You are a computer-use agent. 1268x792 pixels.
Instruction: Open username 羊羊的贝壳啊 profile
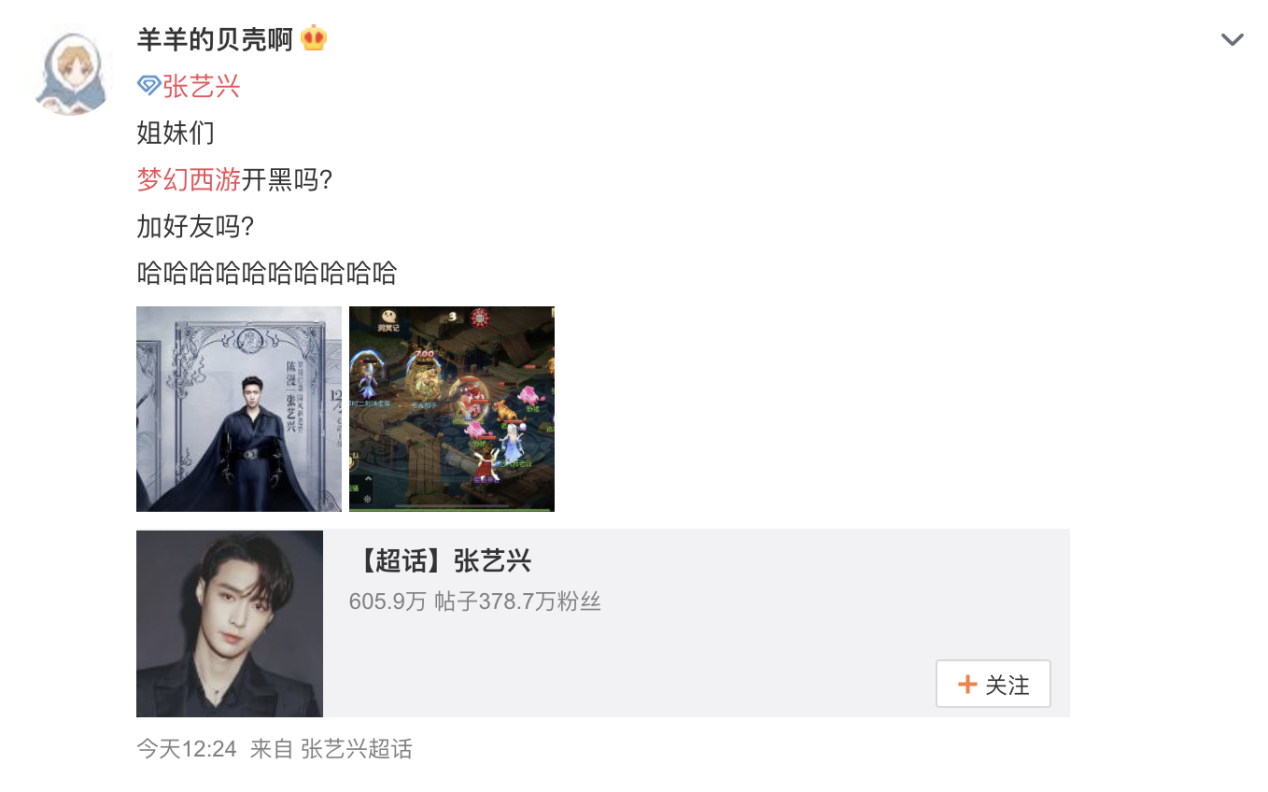point(215,39)
